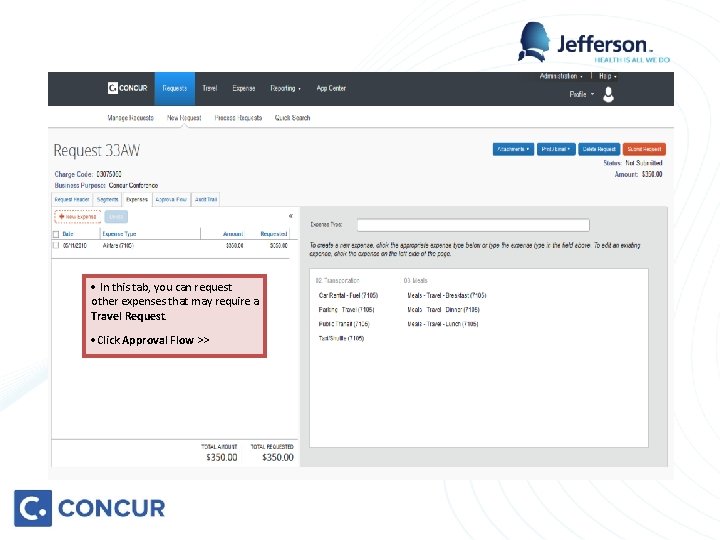Click the Delete Request button

tap(599, 149)
